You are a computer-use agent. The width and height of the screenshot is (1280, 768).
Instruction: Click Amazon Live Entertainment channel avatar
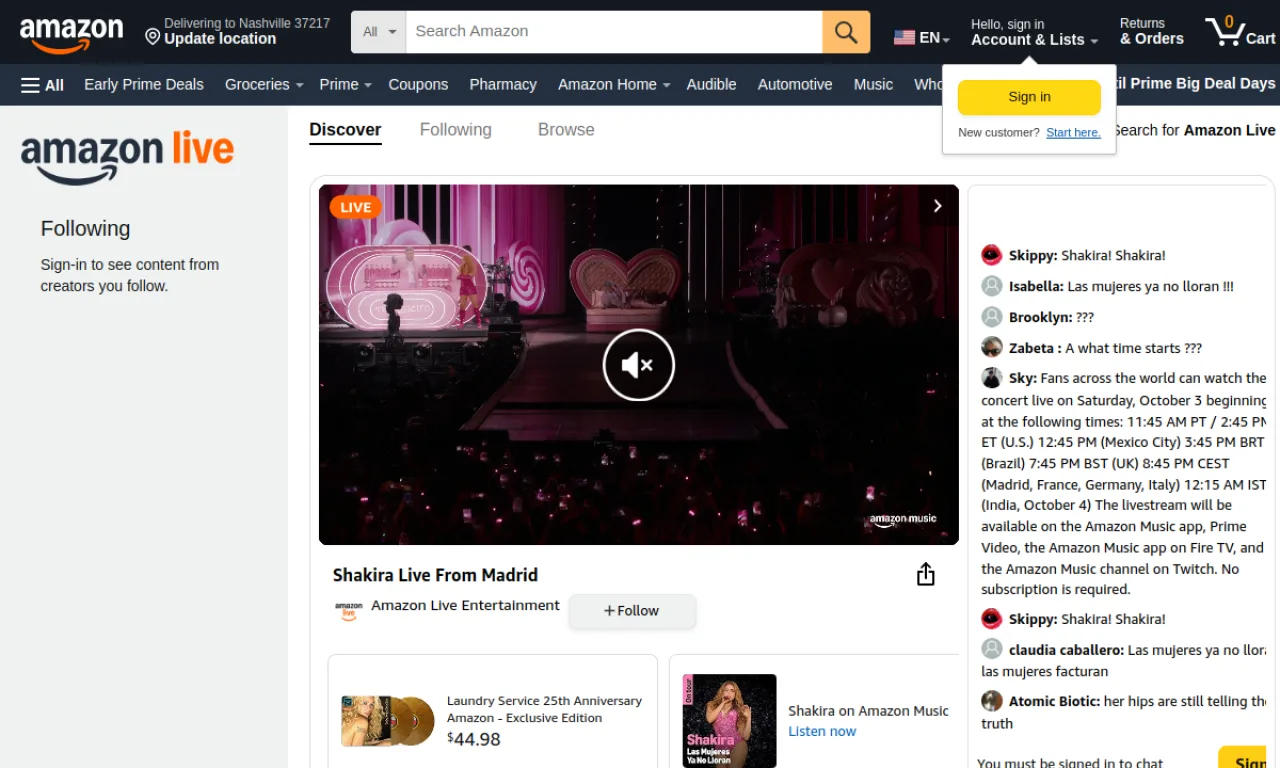[348, 610]
